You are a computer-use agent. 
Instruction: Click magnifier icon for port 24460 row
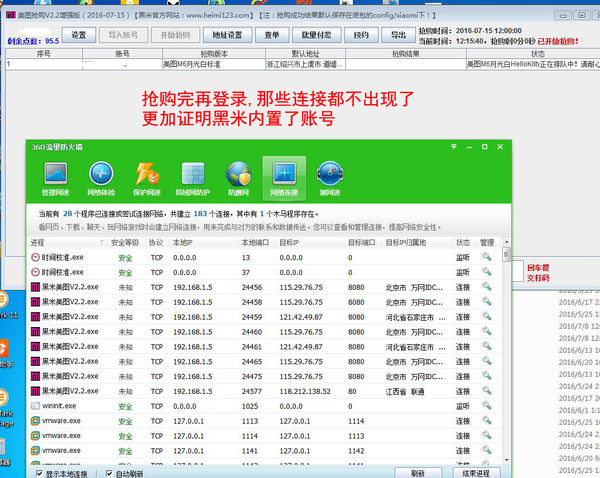[487, 331]
